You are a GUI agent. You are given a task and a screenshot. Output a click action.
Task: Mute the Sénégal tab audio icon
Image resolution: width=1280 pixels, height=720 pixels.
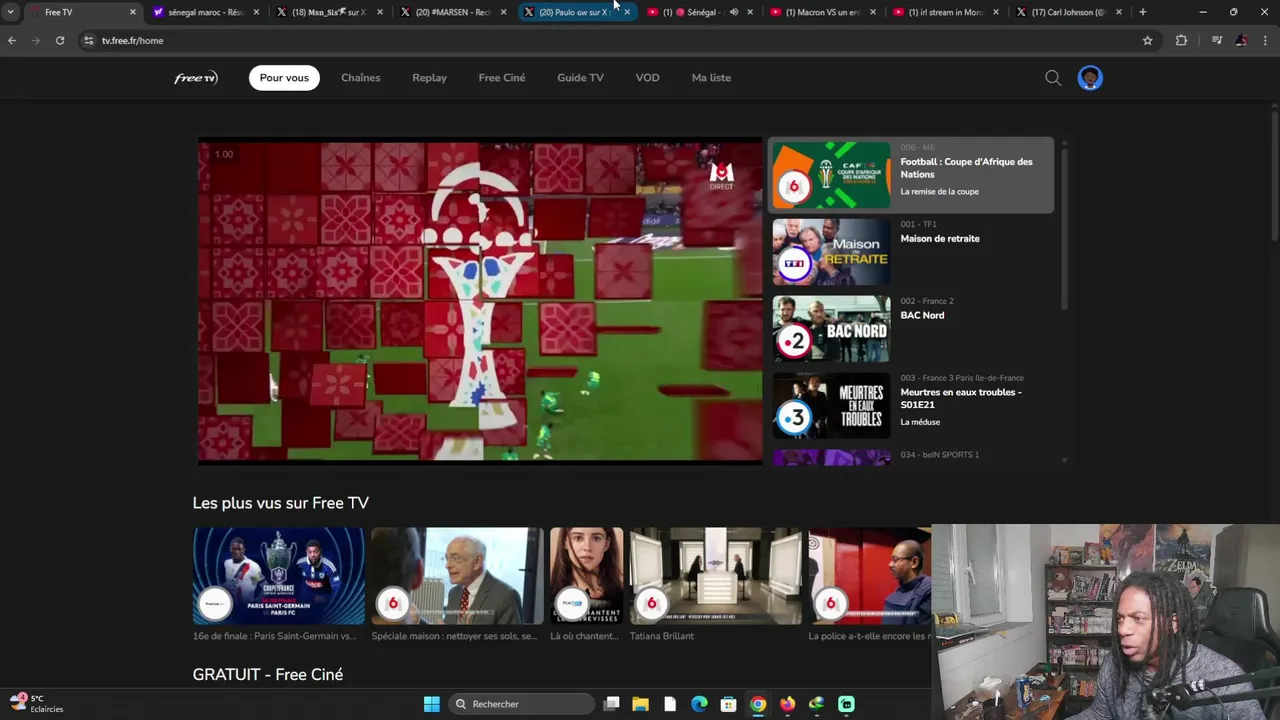(x=733, y=12)
